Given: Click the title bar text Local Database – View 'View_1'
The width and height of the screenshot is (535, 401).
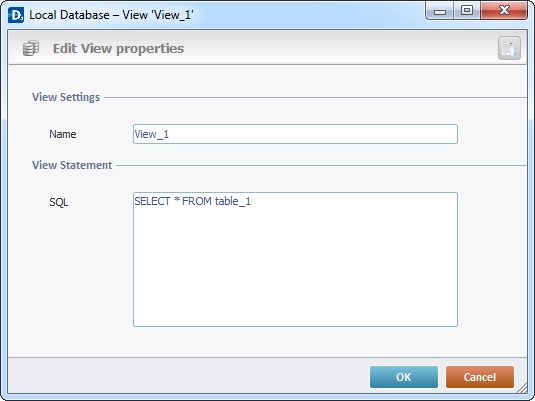Looking at the screenshot, I should pyautogui.click(x=111, y=15).
